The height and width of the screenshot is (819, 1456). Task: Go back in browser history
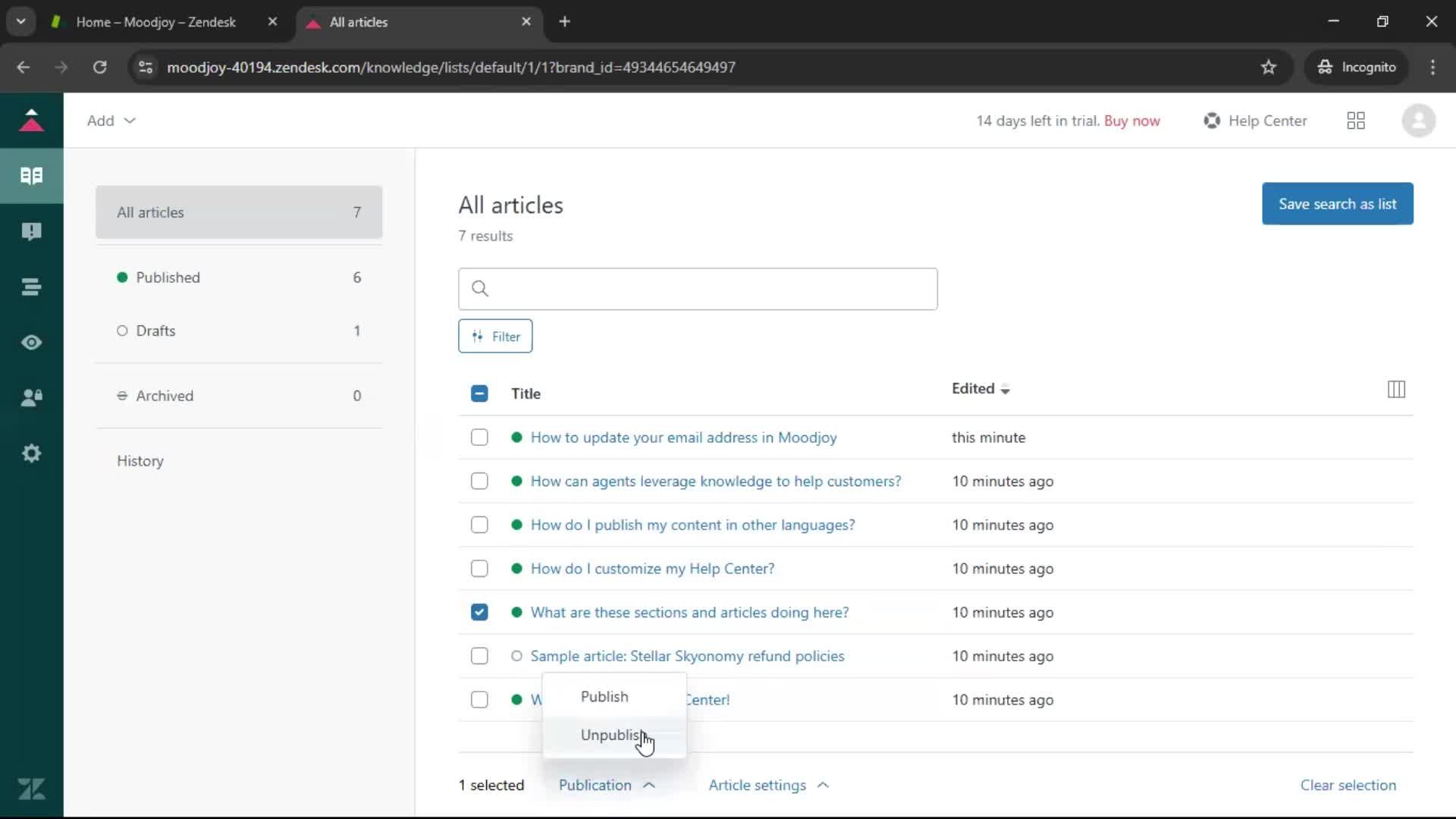[x=24, y=67]
